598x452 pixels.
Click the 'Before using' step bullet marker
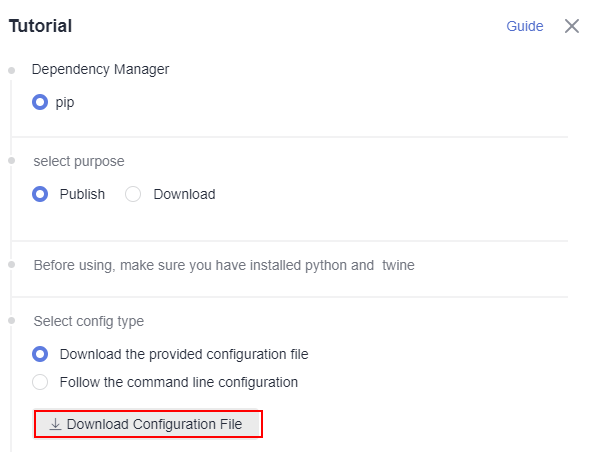pyautogui.click(x=11, y=264)
